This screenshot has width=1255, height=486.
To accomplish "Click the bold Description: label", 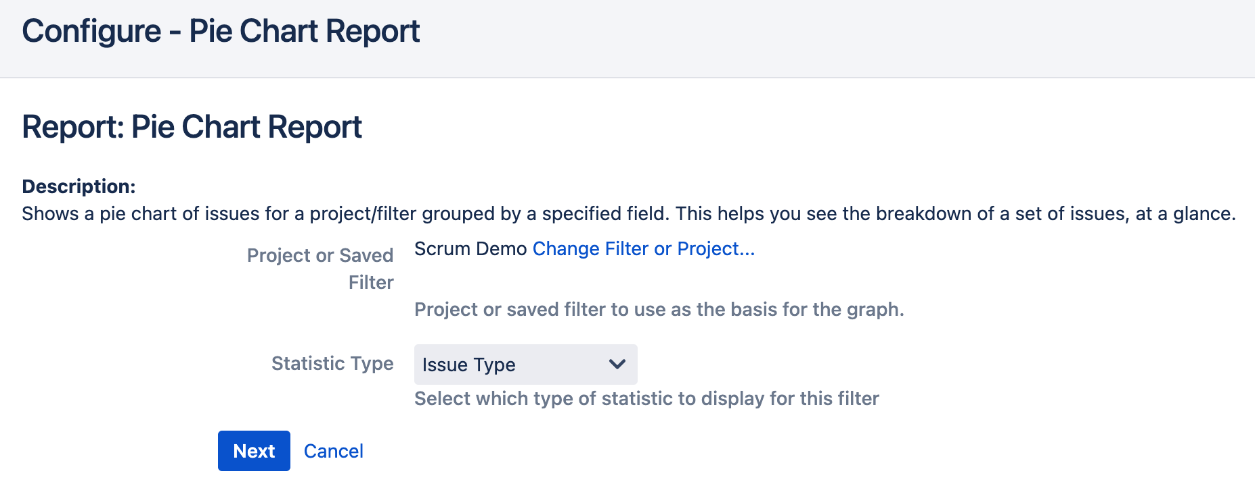I will click(78, 186).
